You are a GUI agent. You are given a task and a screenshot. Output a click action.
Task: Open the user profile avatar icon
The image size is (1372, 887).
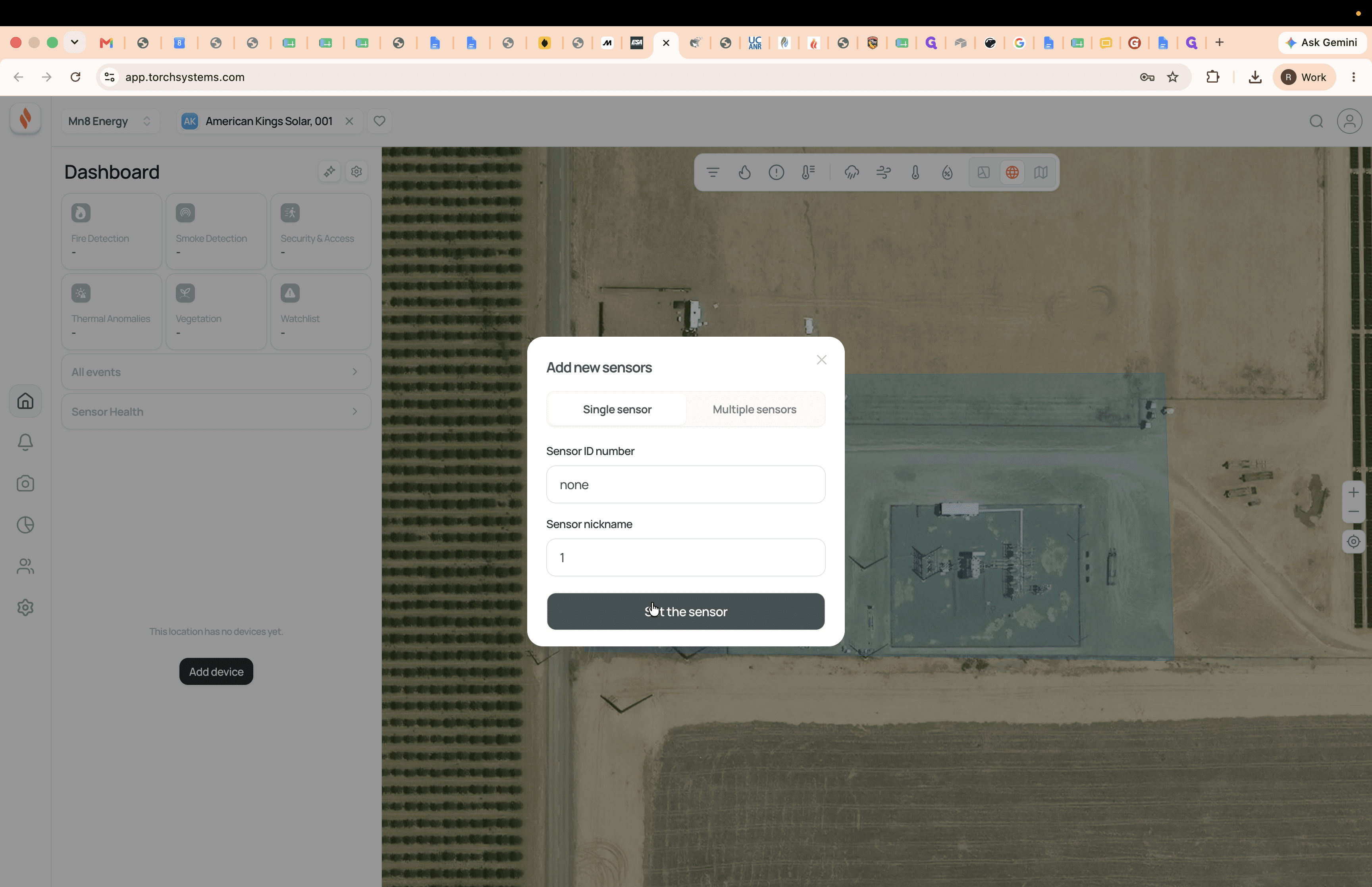click(x=1349, y=121)
